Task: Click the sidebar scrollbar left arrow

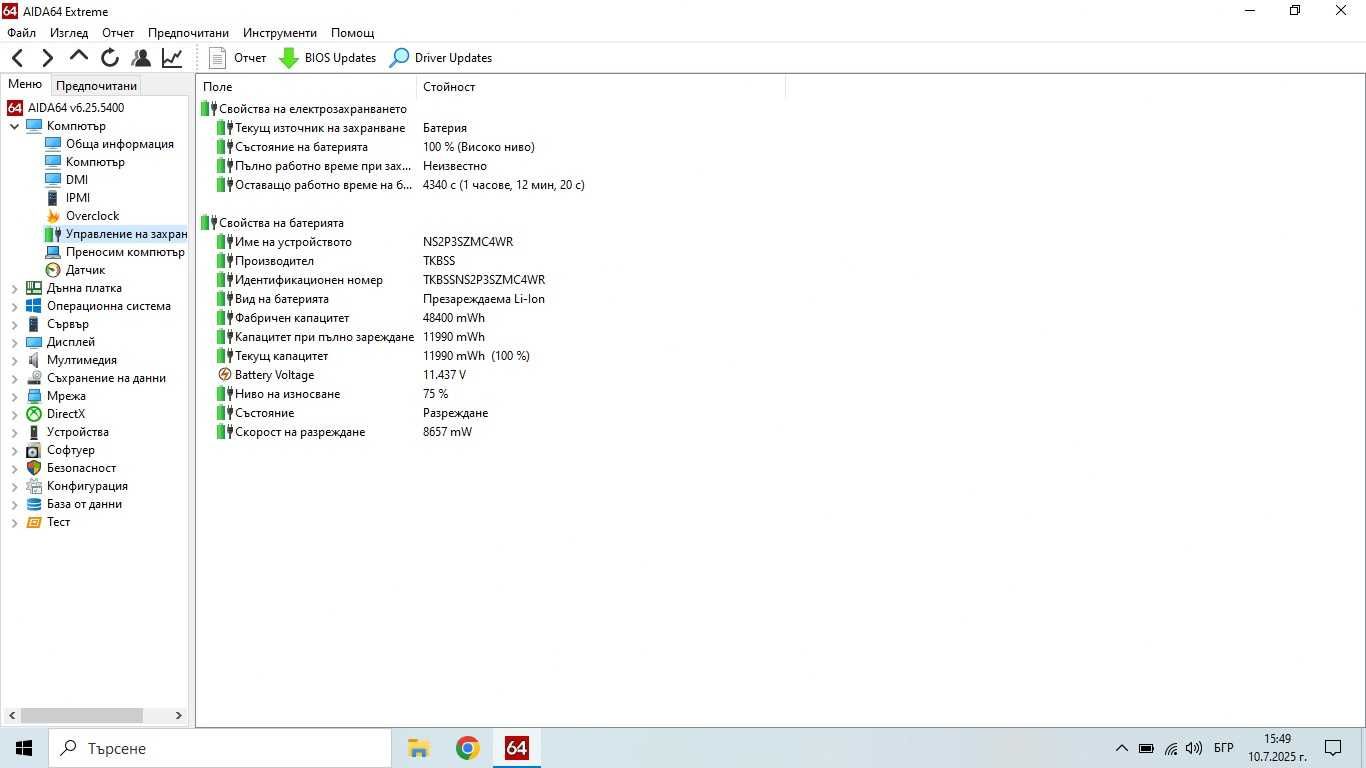Action: [x=11, y=715]
